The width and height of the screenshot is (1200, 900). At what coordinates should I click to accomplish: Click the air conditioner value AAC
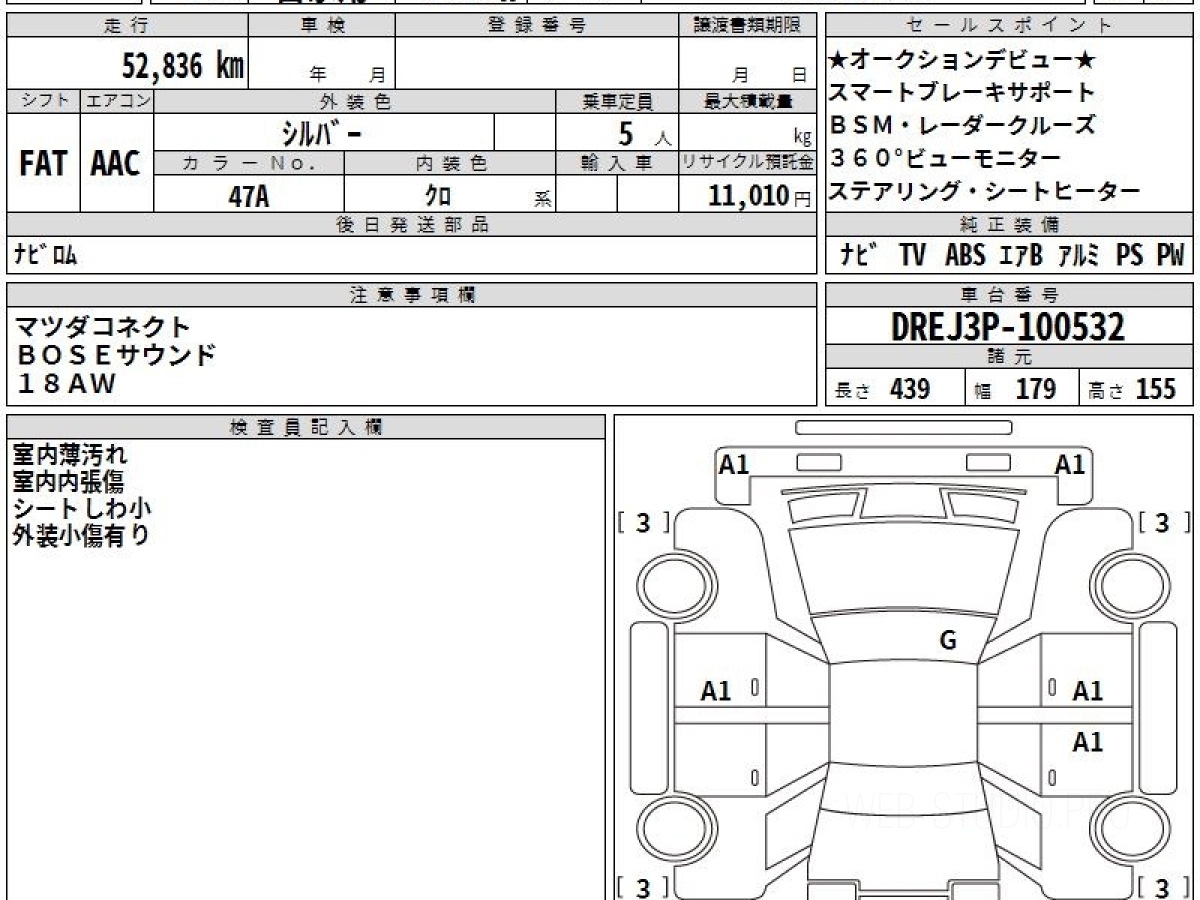[116, 164]
